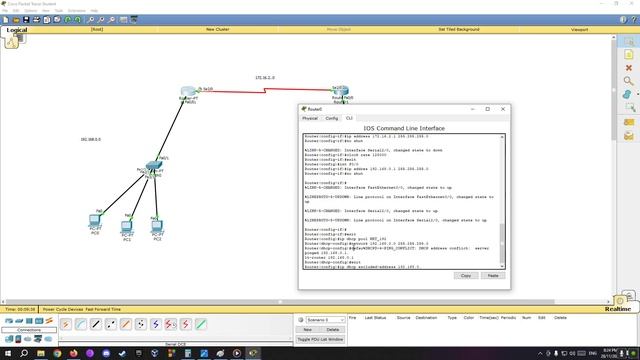Viewport: 640px width, 360px height.
Task: Zoom out of the workspace
Action: (111, 20)
